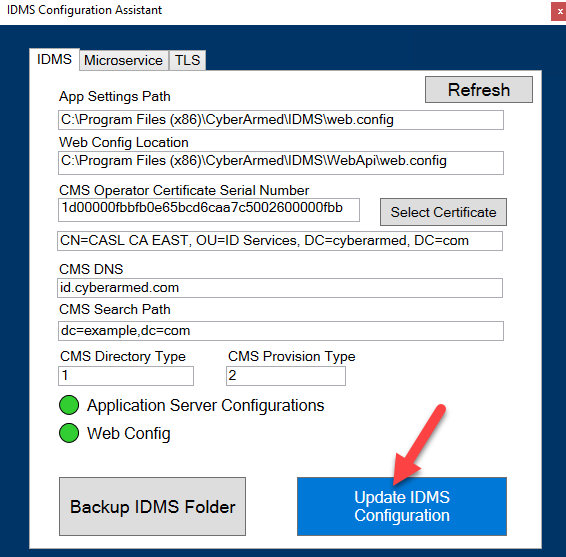Click the IDMS Configuration Assistant title
566x557 pixels.
(x=84, y=10)
